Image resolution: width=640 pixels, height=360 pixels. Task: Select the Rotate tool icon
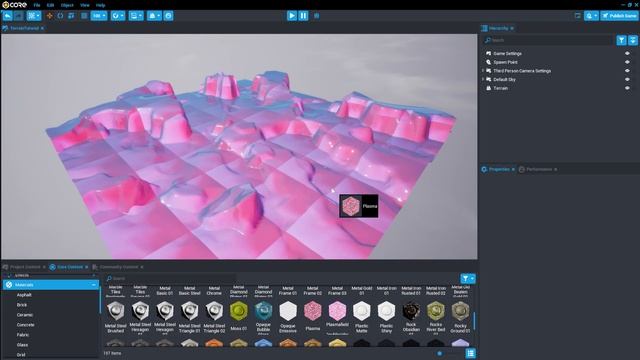(x=60, y=16)
